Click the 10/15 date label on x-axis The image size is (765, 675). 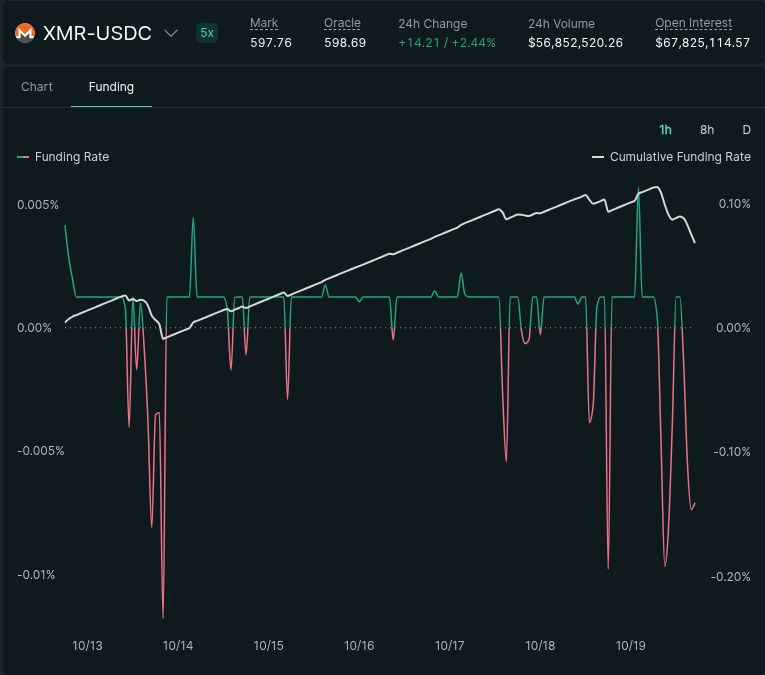click(x=268, y=646)
